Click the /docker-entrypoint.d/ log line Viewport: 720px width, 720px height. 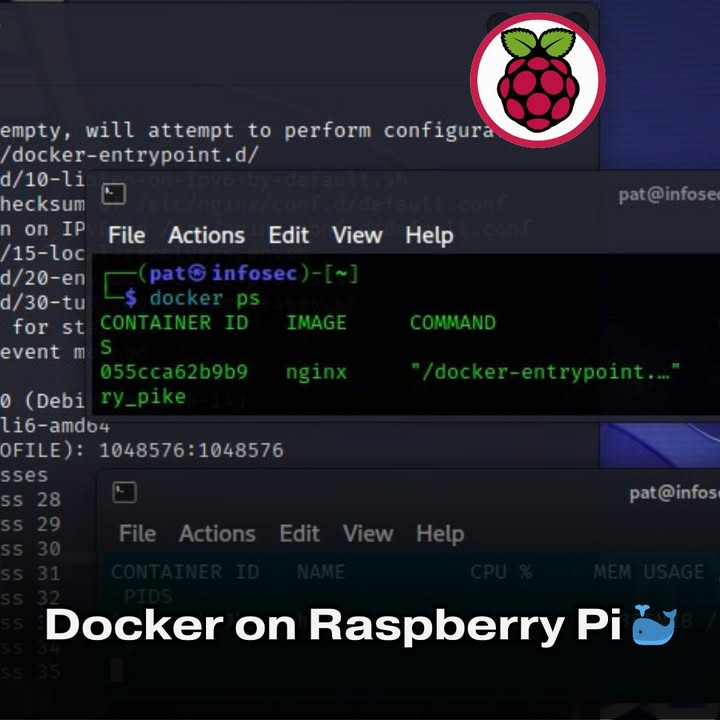click(x=130, y=155)
